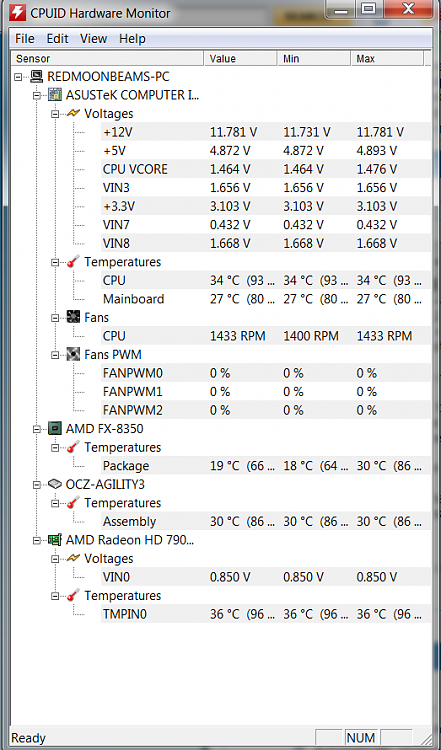The width and height of the screenshot is (441, 750).
Task: Collapse the AMD FX-8350 node
Action: click(36, 429)
